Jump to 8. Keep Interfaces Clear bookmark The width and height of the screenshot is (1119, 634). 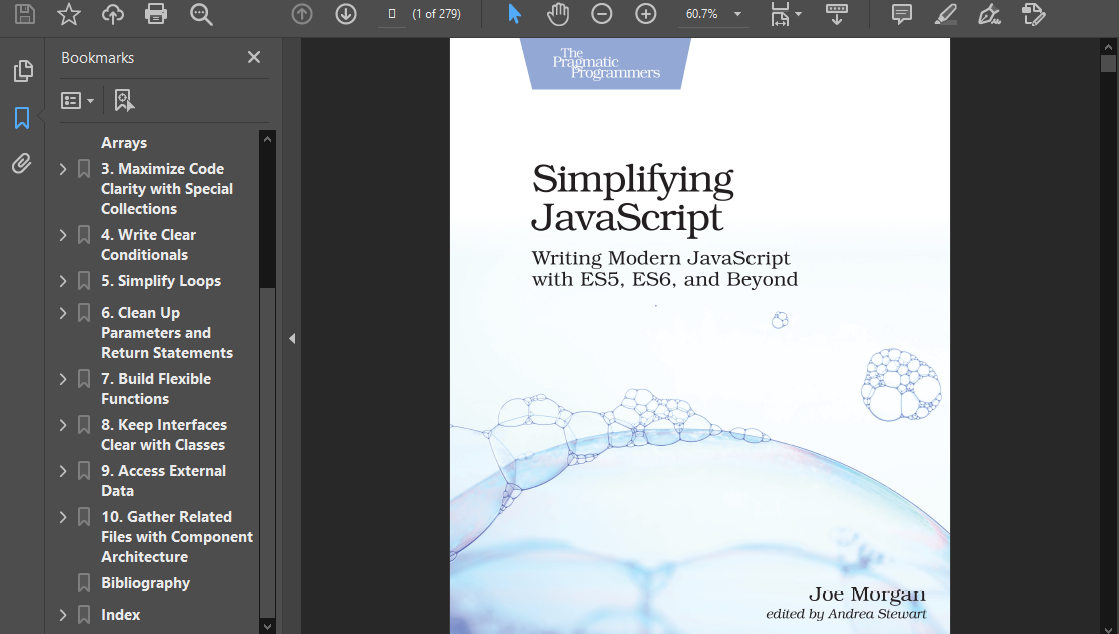click(164, 435)
